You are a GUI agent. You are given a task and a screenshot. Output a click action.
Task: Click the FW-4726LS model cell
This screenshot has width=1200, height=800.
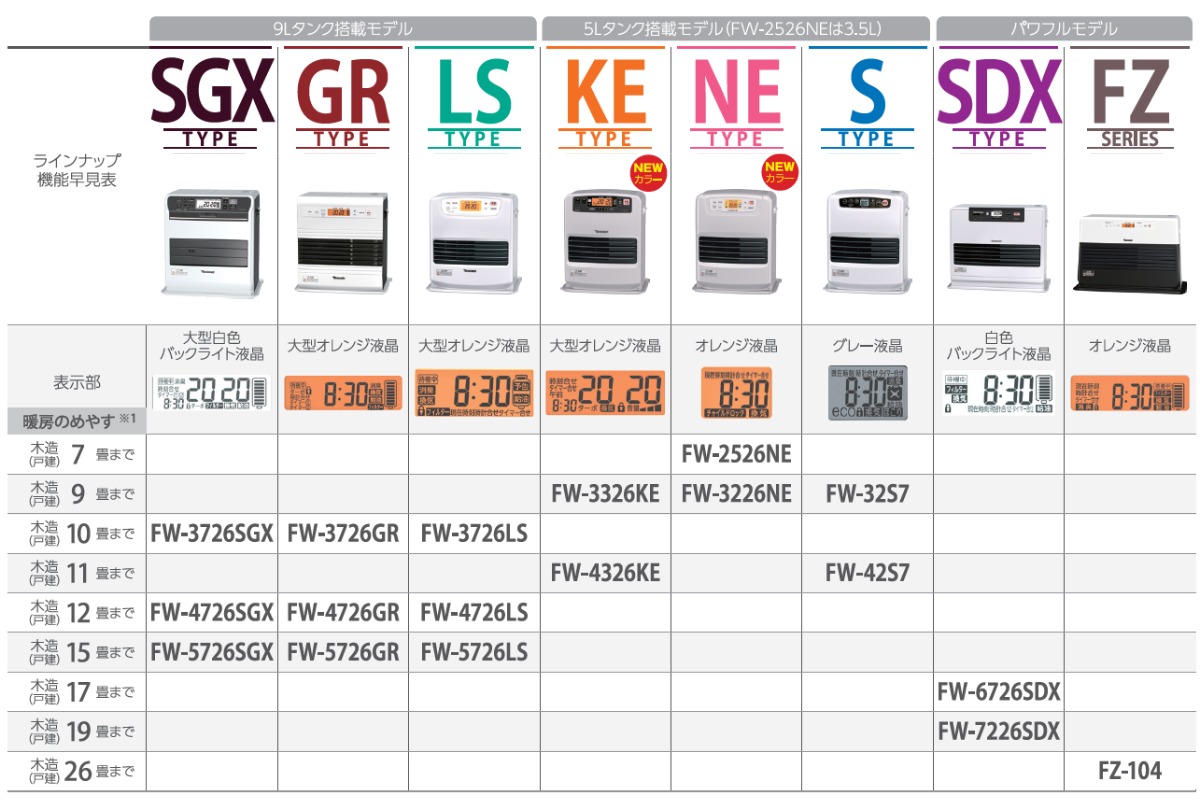click(474, 612)
